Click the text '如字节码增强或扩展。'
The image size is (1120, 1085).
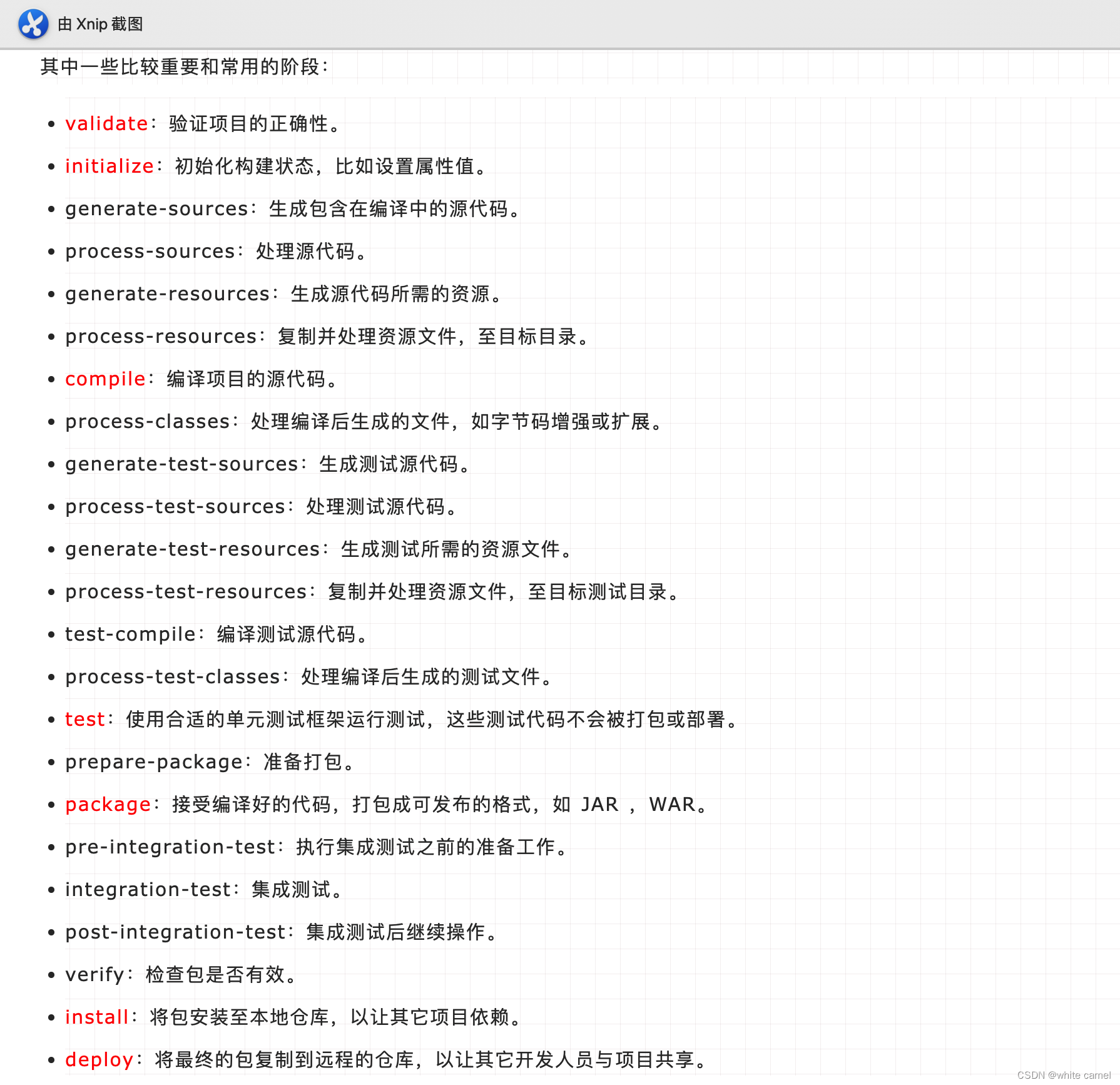coord(566,421)
